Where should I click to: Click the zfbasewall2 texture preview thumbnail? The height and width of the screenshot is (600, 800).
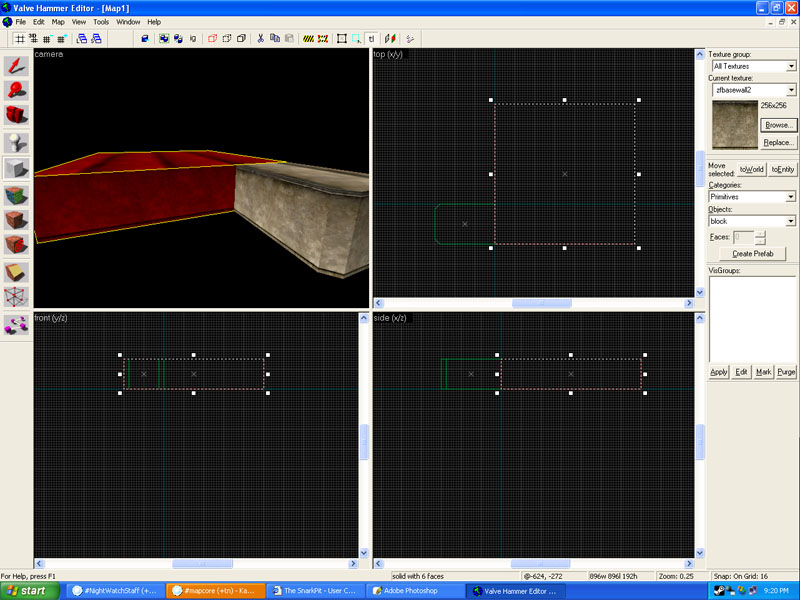[733, 123]
